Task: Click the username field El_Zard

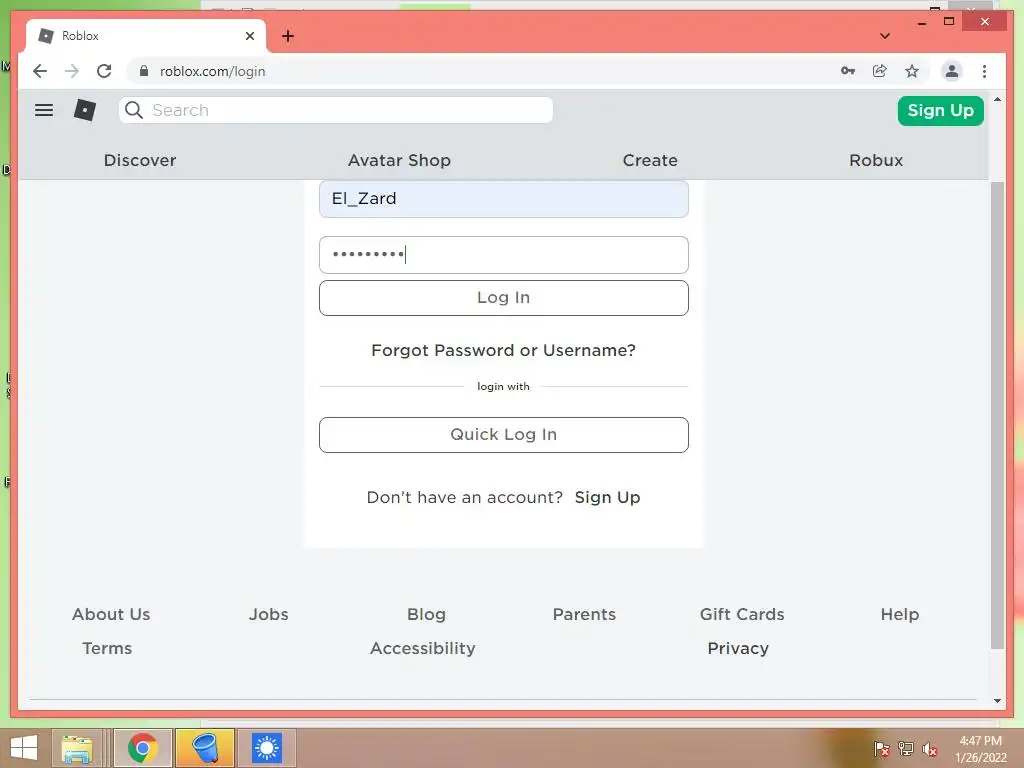Action: (x=504, y=199)
